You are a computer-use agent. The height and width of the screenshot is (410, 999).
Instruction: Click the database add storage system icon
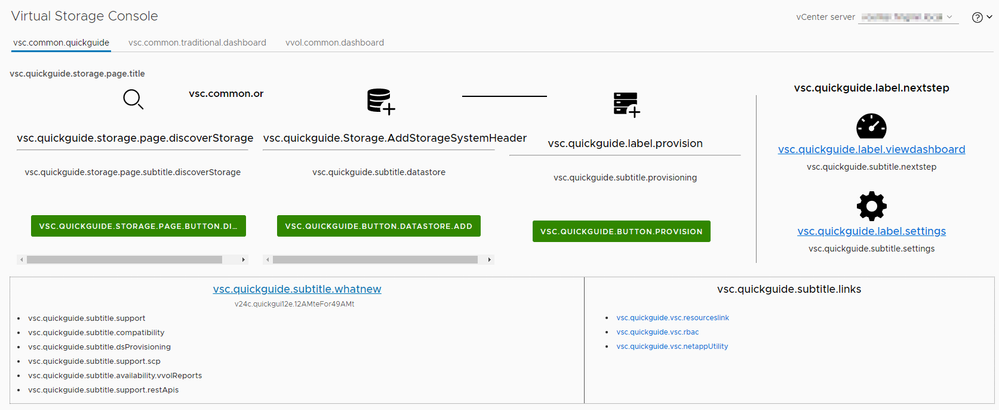pos(381,102)
